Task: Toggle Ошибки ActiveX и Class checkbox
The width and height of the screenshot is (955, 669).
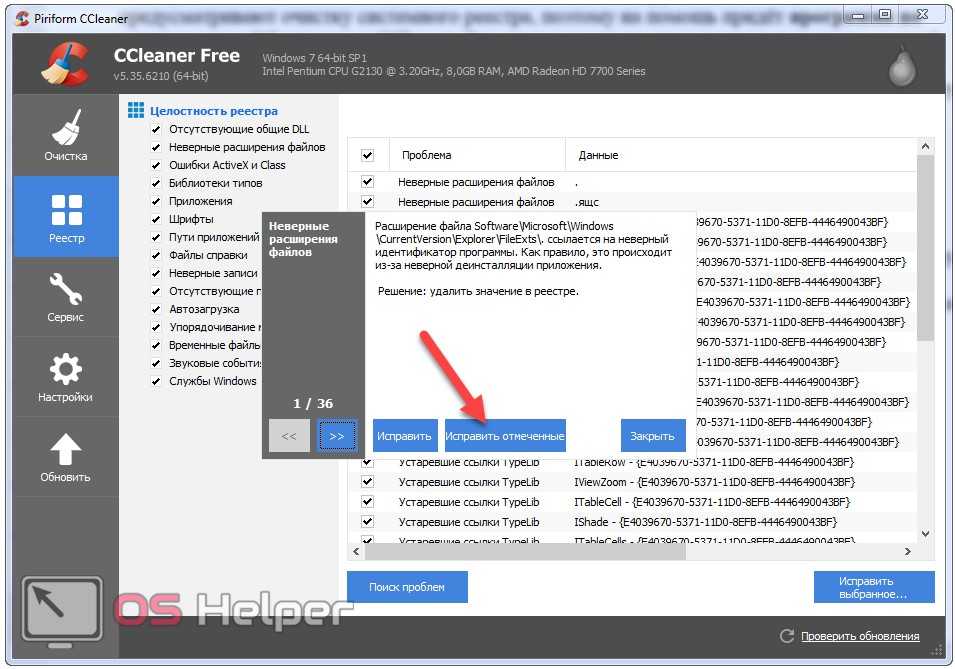Action: coord(155,166)
